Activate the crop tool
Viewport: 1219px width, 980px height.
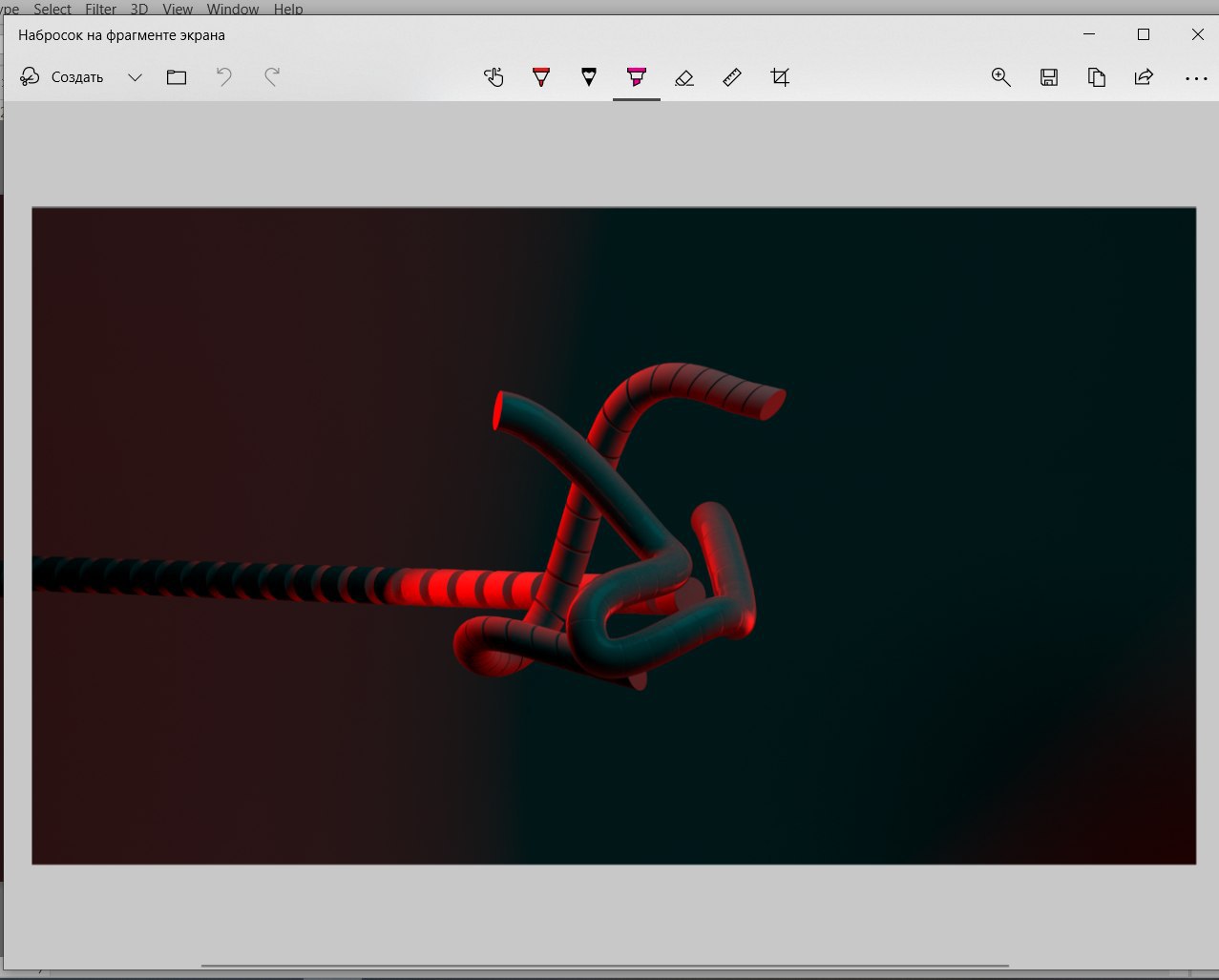pyautogui.click(x=780, y=77)
